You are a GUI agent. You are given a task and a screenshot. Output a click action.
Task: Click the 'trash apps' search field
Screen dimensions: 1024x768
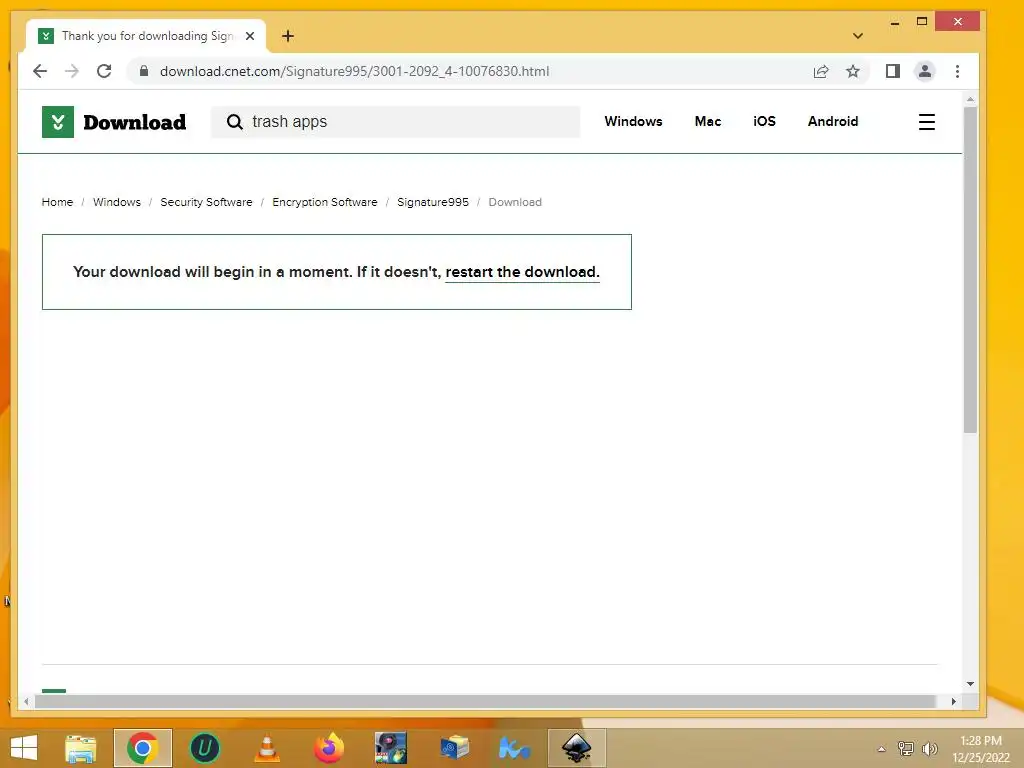(x=395, y=122)
